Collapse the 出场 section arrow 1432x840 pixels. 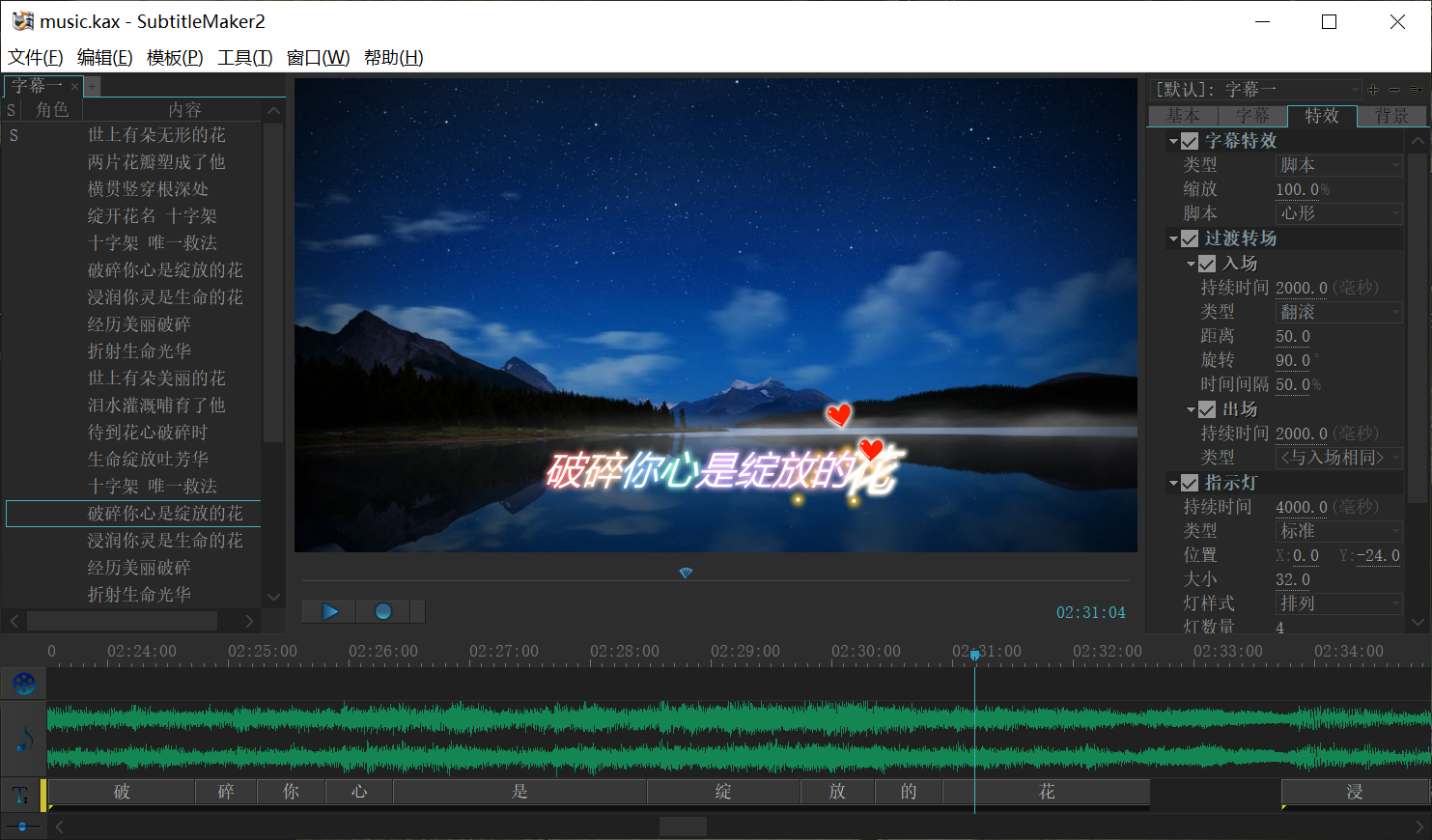pyautogui.click(x=1192, y=410)
